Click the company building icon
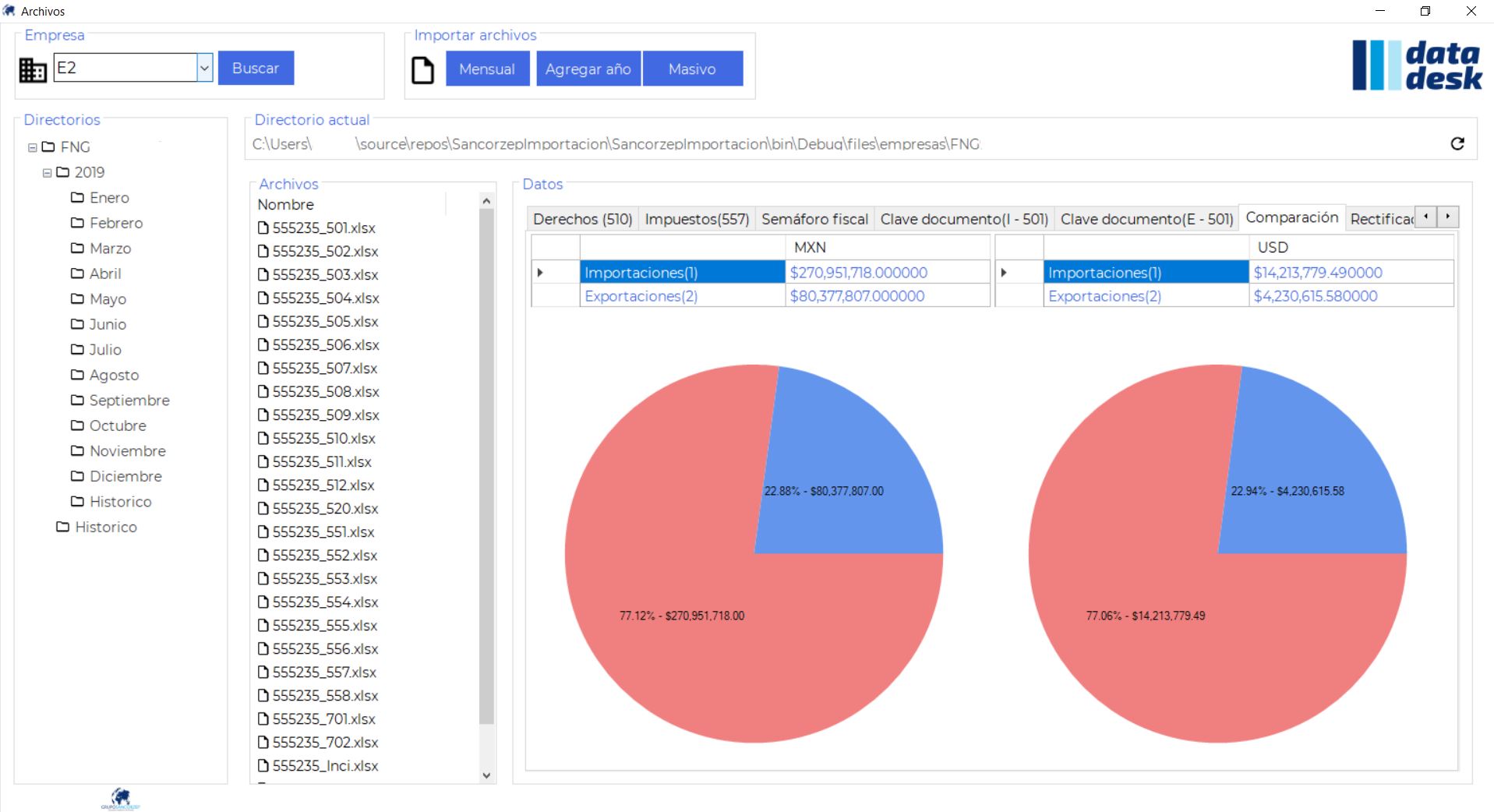This screenshot has width=1494, height=812. [33, 70]
